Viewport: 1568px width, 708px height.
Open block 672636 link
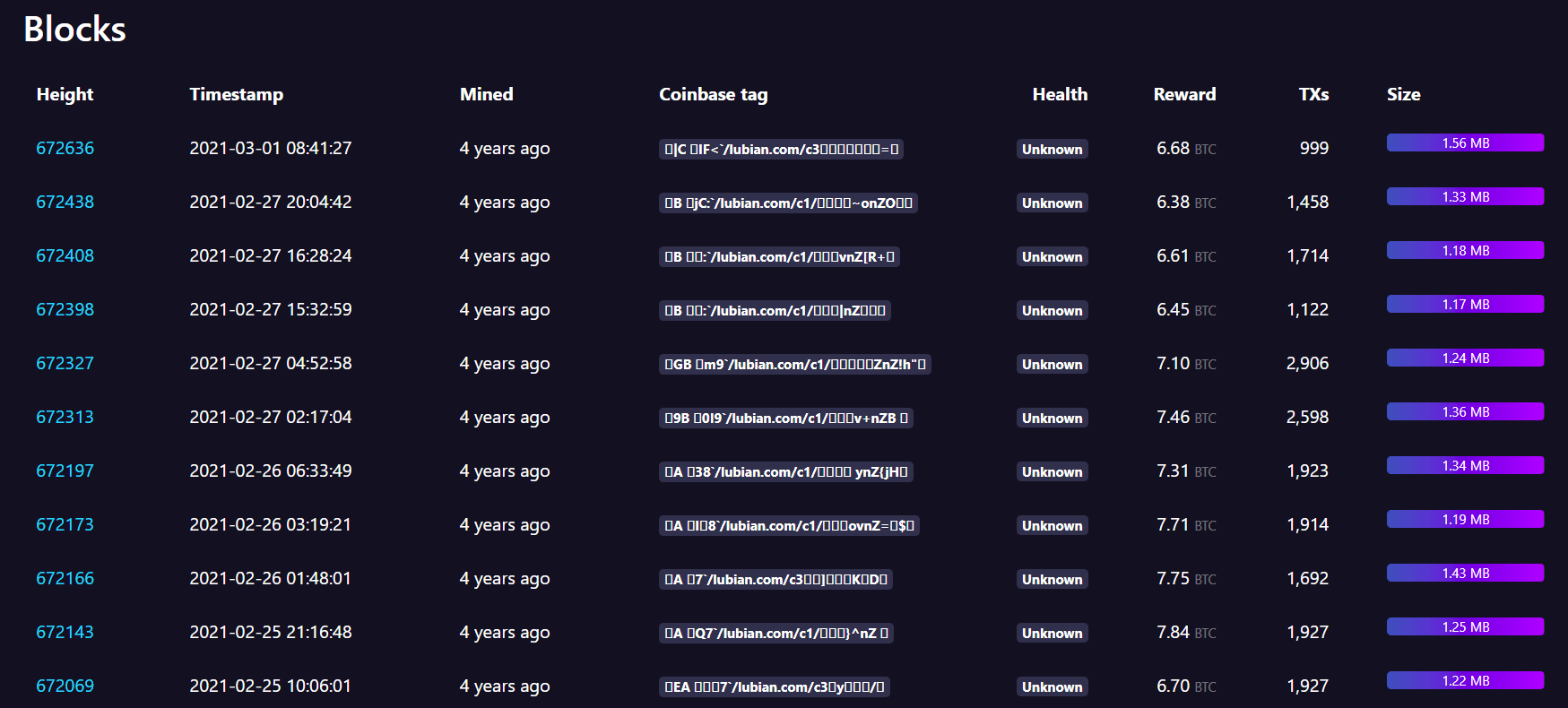(x=65, y=148)
